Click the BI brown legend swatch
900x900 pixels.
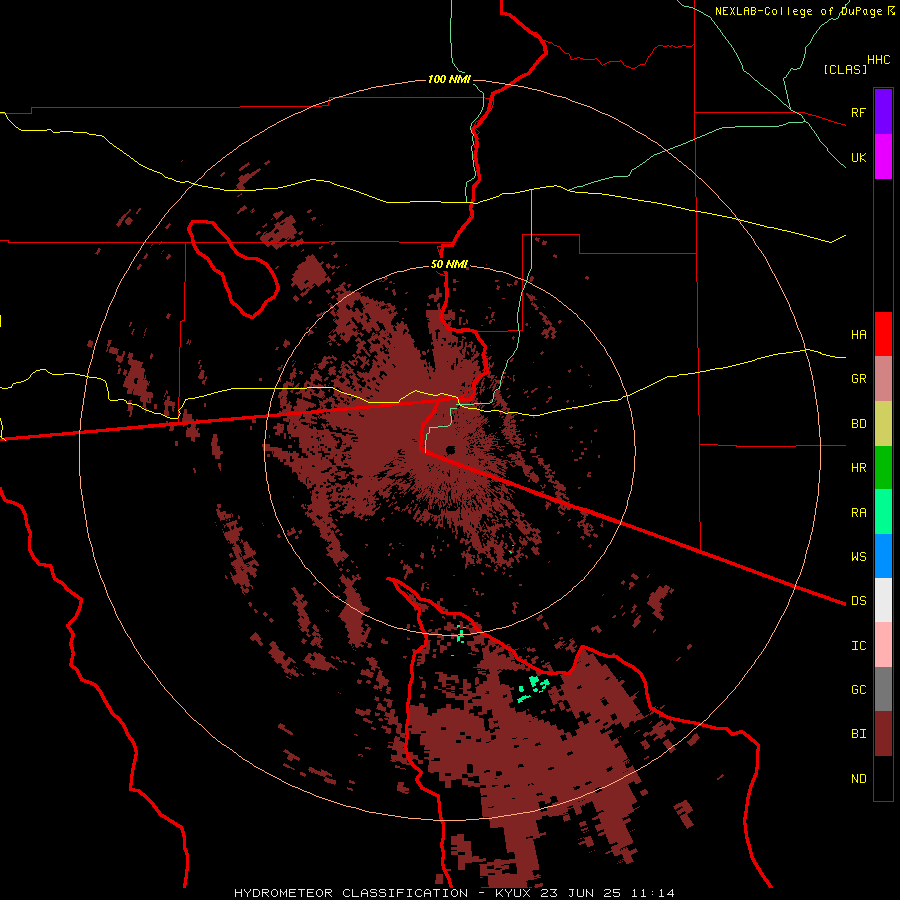pyautogui.click(x=883, y=734)
